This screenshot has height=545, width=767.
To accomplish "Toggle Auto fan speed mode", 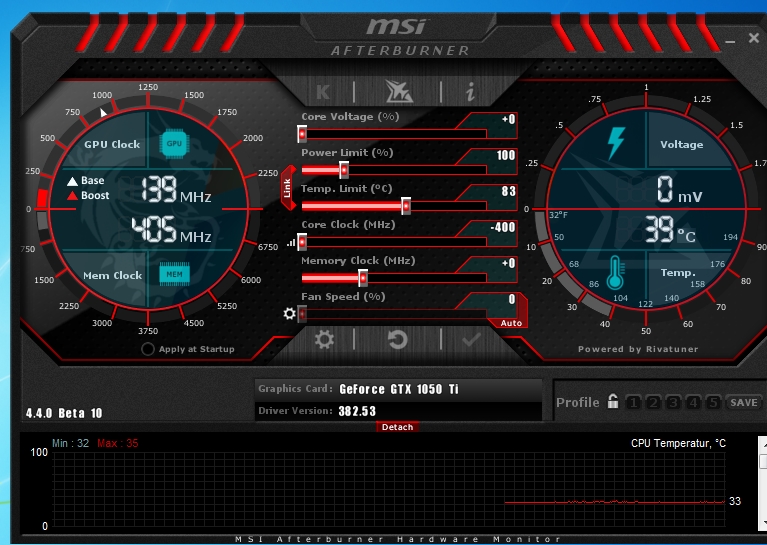I will (x=511, y=323).
